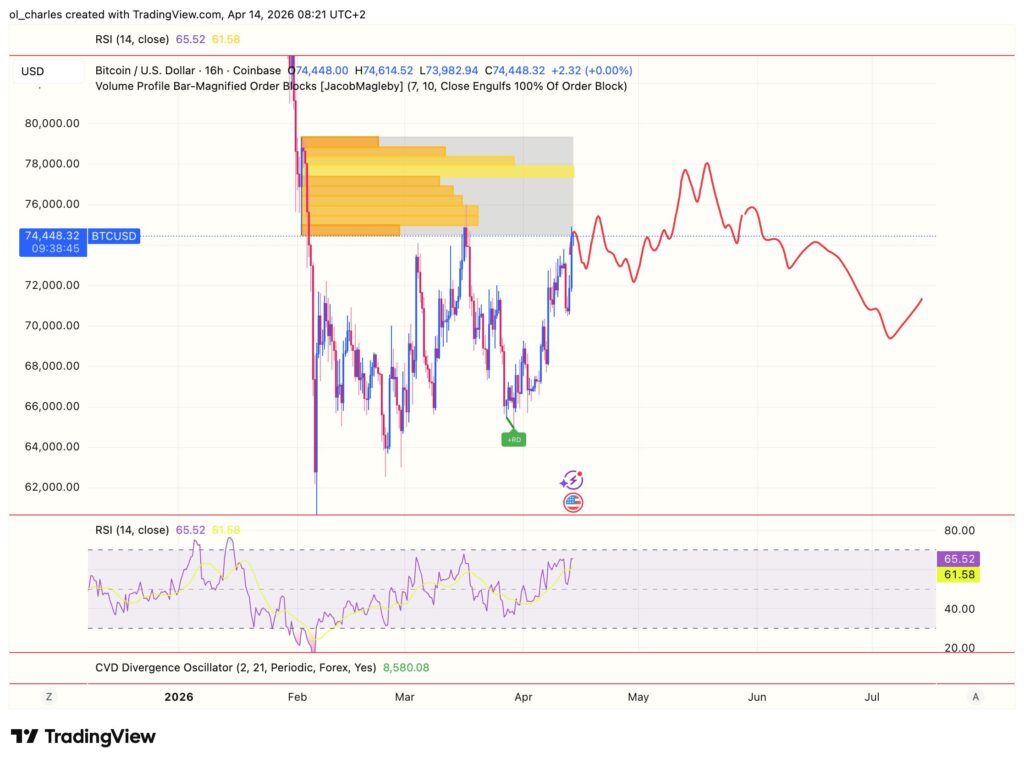Image resolution: width=1024 pixels, height=764 pixels.
Task: Click the red notification dot on the event icon
Action: pos(580,473)
